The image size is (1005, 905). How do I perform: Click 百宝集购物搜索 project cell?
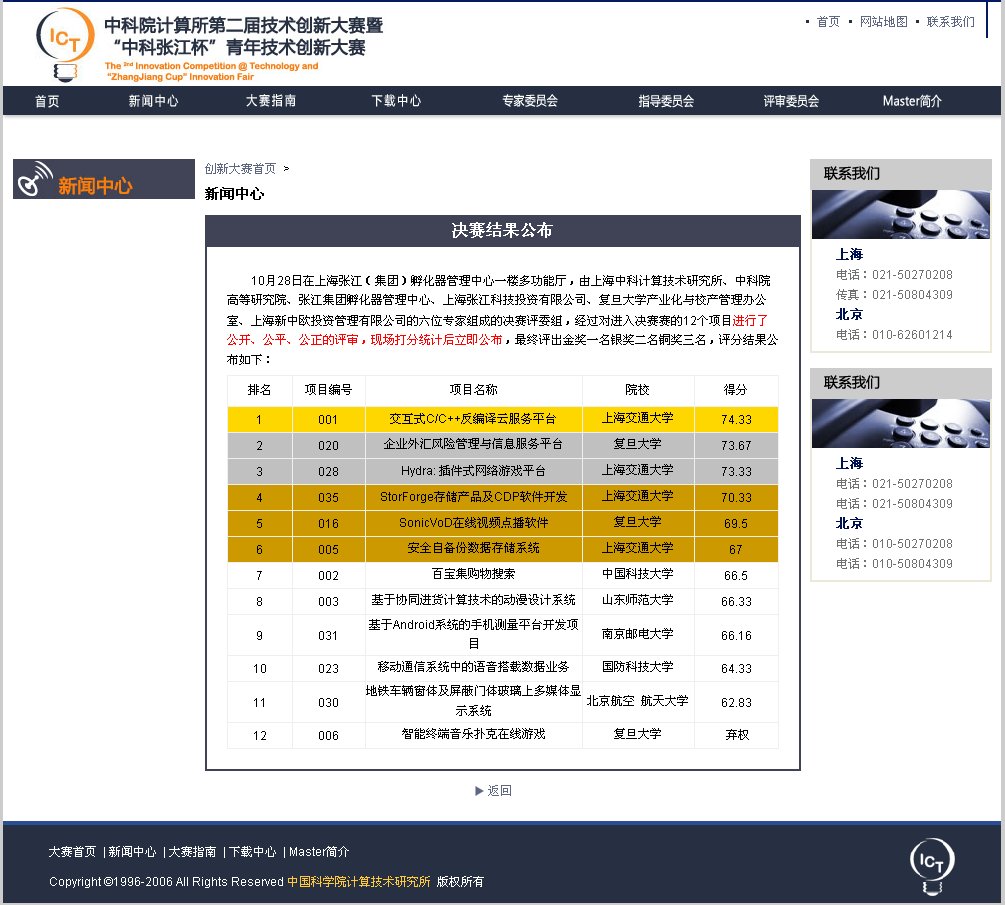474,575
